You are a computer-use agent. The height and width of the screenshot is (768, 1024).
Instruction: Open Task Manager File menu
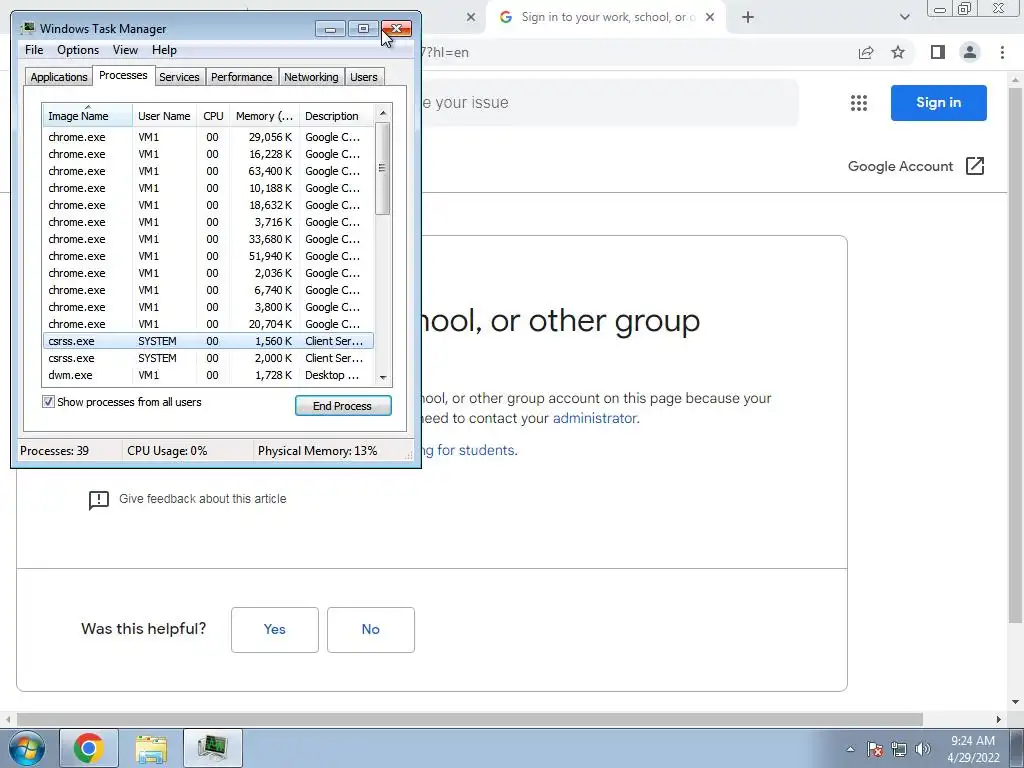pyautogui.click(x=34, y=50)
